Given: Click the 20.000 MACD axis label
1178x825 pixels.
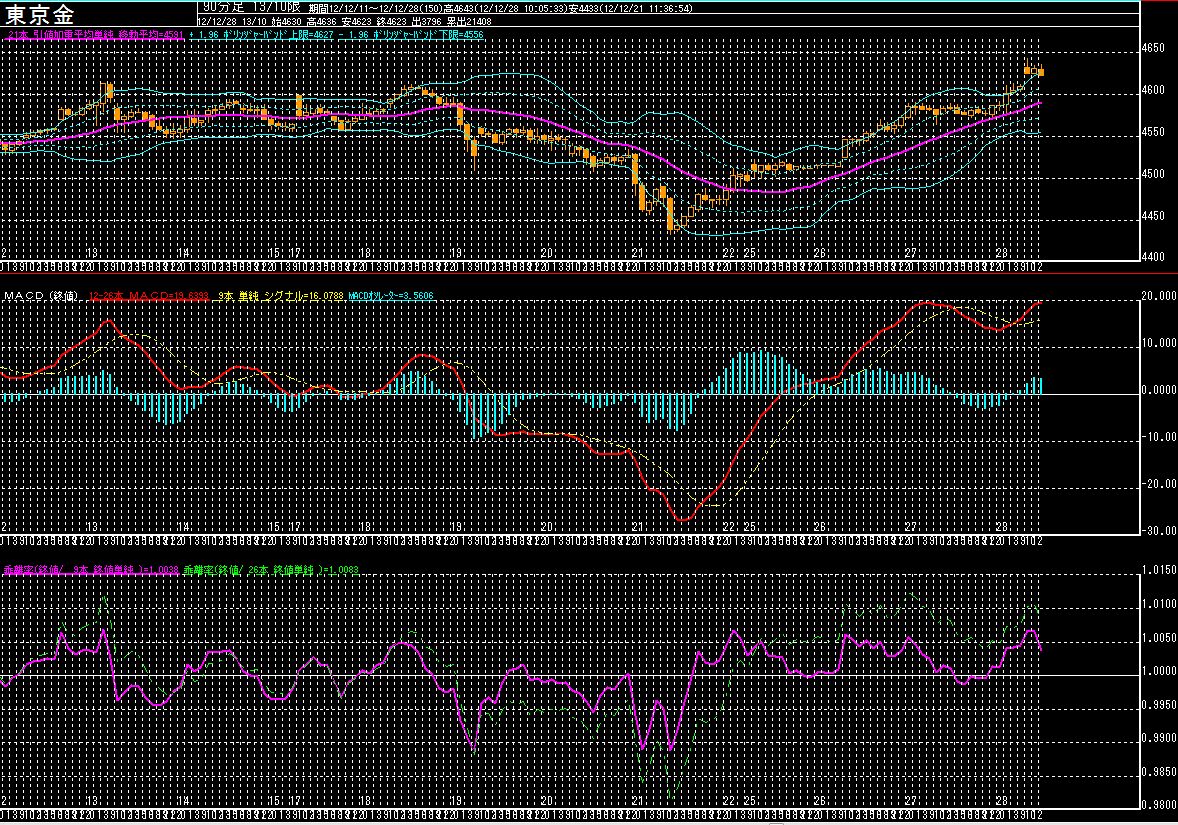Looking at the screenshot, I should 1158,296.
